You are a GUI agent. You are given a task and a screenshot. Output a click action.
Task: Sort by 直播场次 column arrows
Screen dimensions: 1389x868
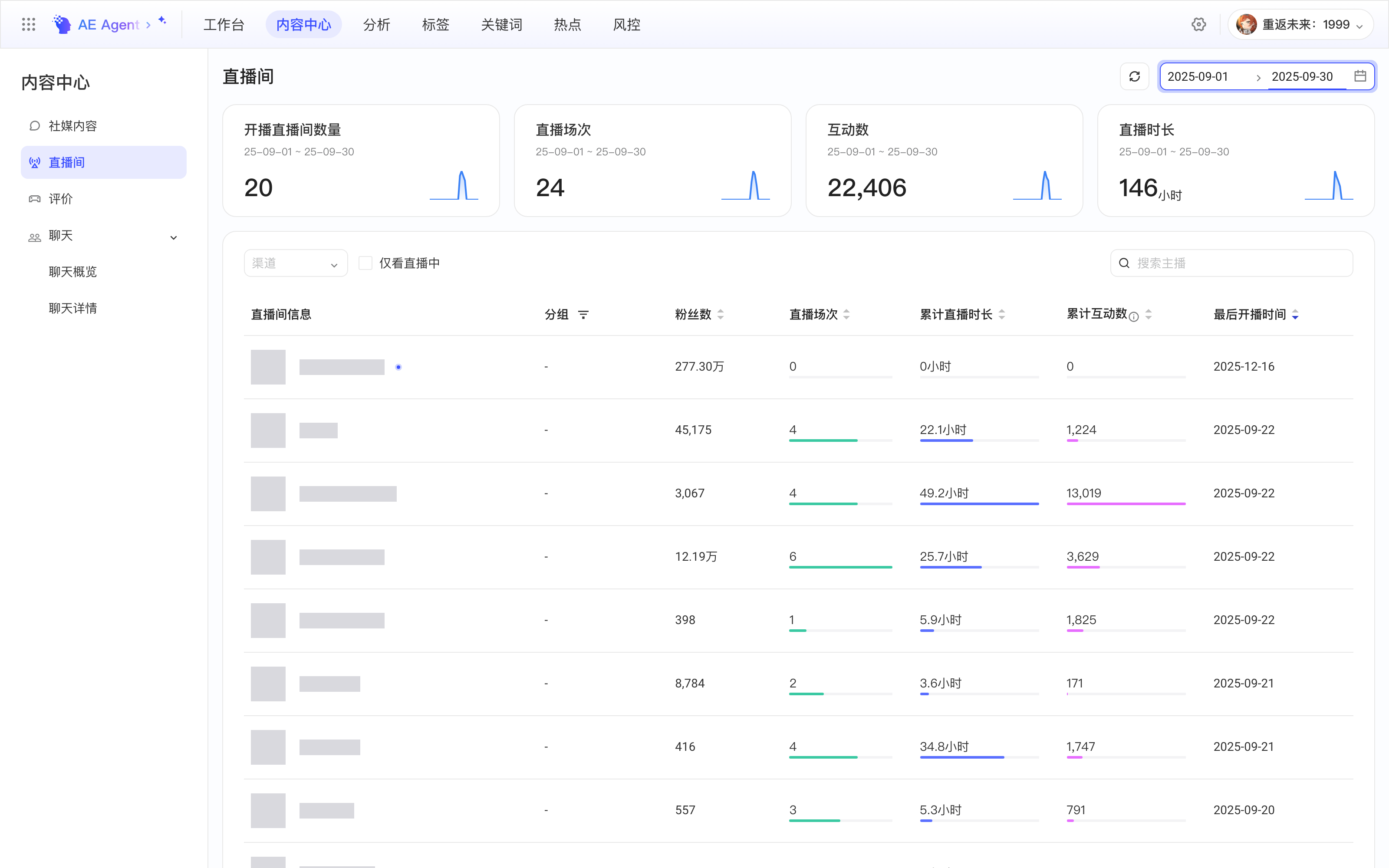[x=846, y=315]
